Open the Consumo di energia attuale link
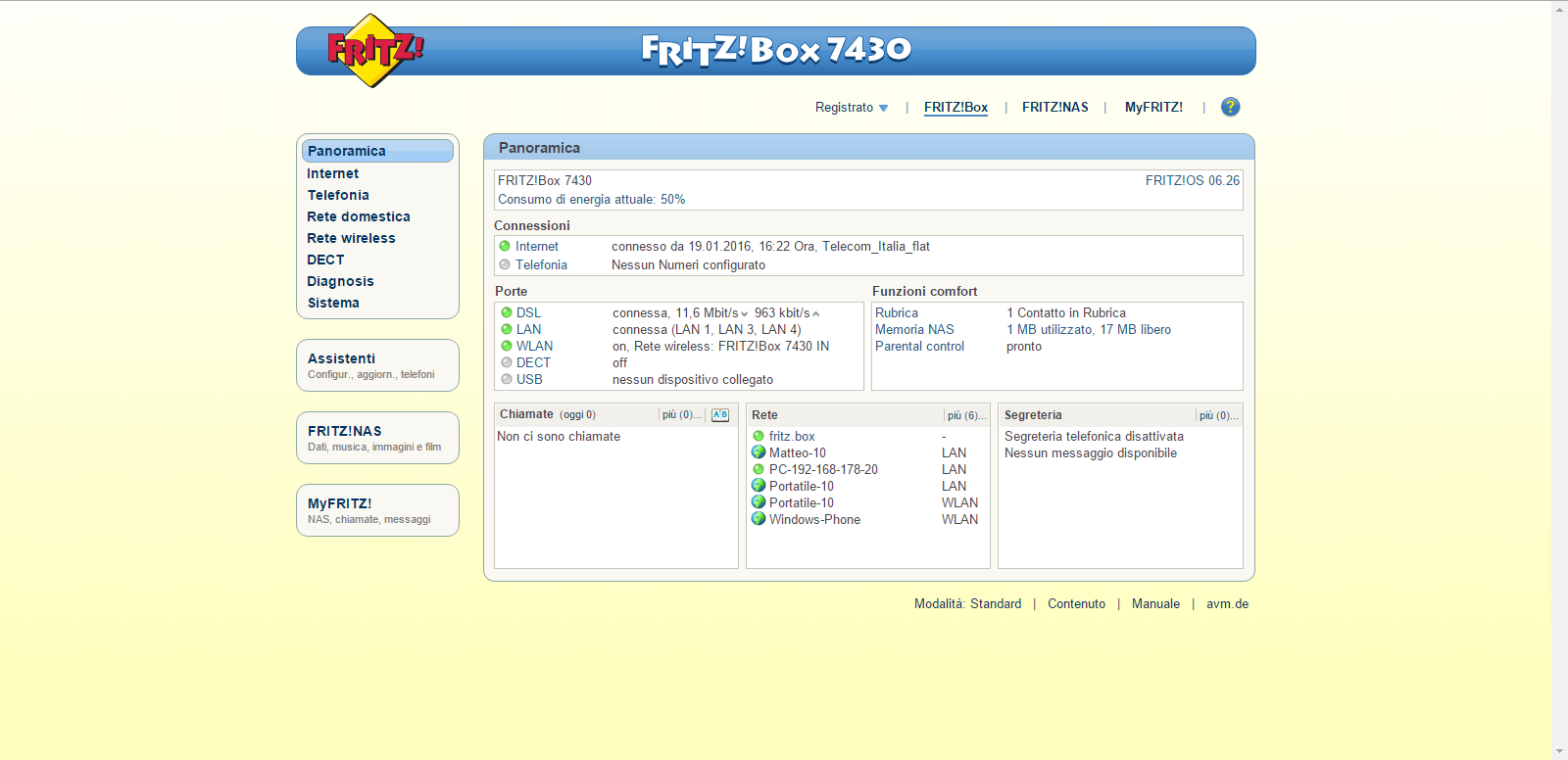This screenshot has height=760, width=1568. click(591, 199)
